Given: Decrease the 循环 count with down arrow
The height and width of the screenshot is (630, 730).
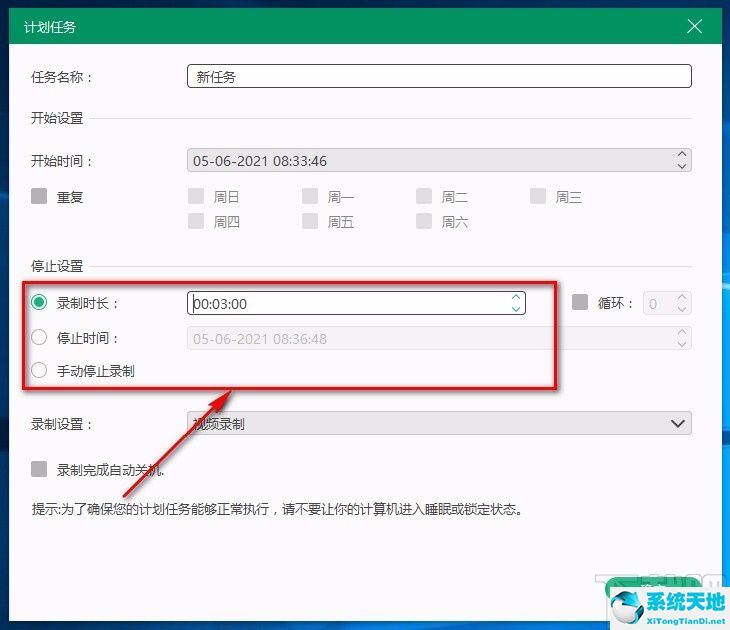Looking at the screenshot, I should pyautogui.click(x=682, y=309).
